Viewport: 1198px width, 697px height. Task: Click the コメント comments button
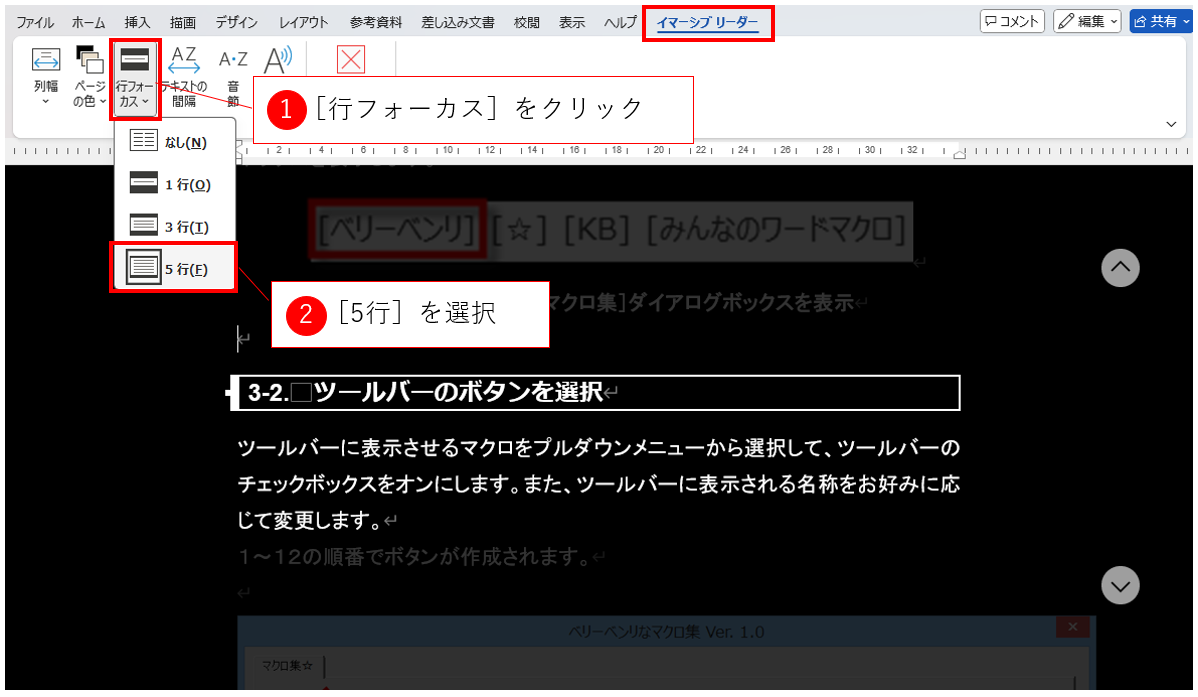pos(1012,21)
